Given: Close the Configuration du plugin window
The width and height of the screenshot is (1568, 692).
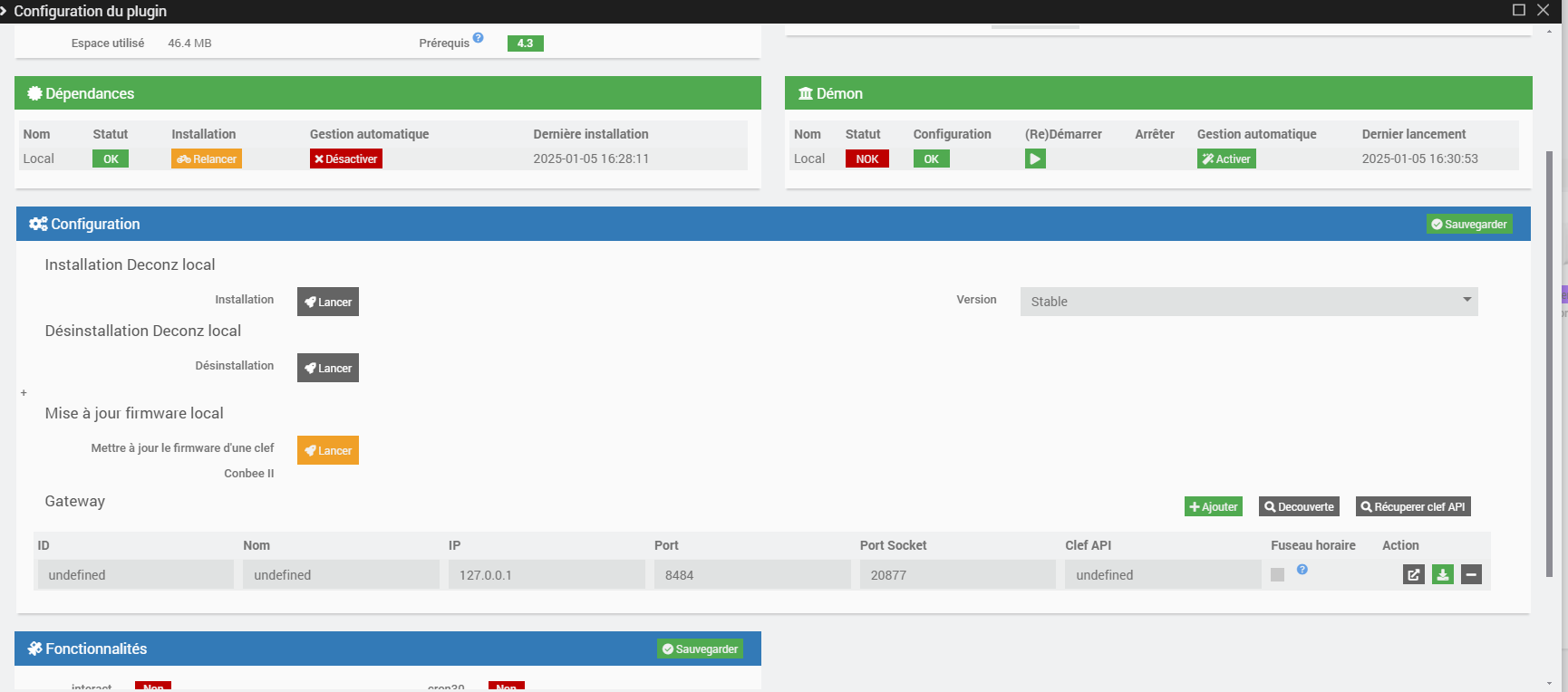Looking at the screenshot, I should point(1544,10).
